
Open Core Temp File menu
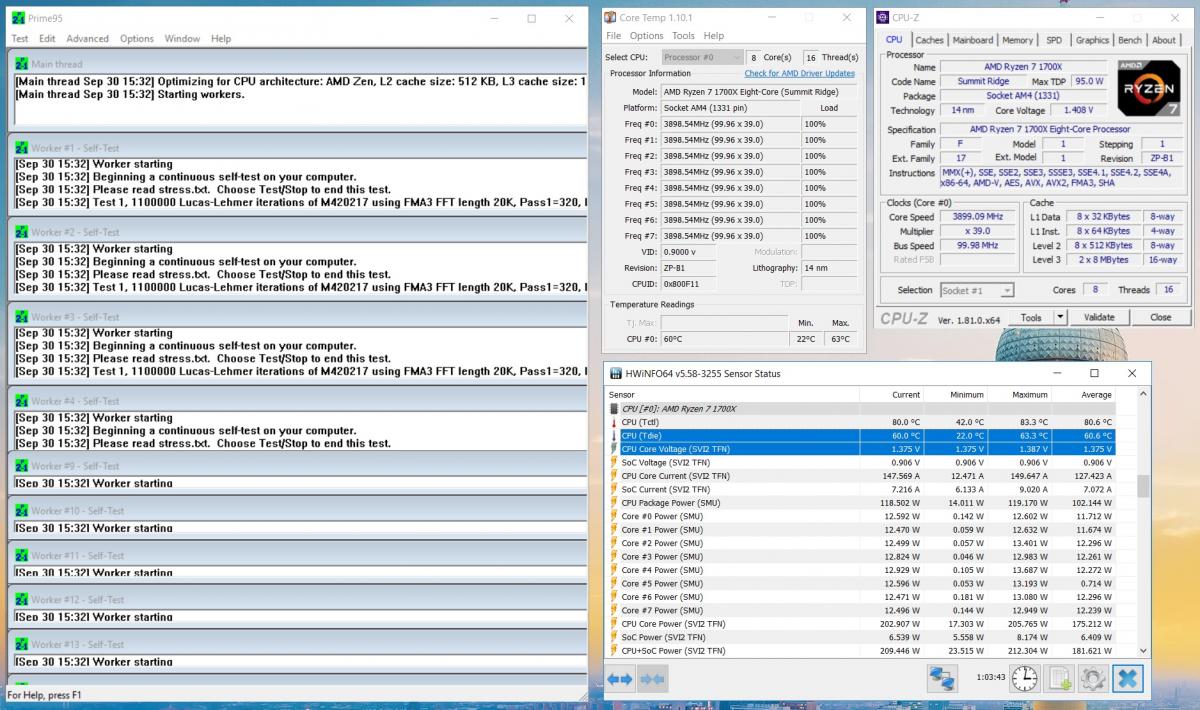coord(613,36)
